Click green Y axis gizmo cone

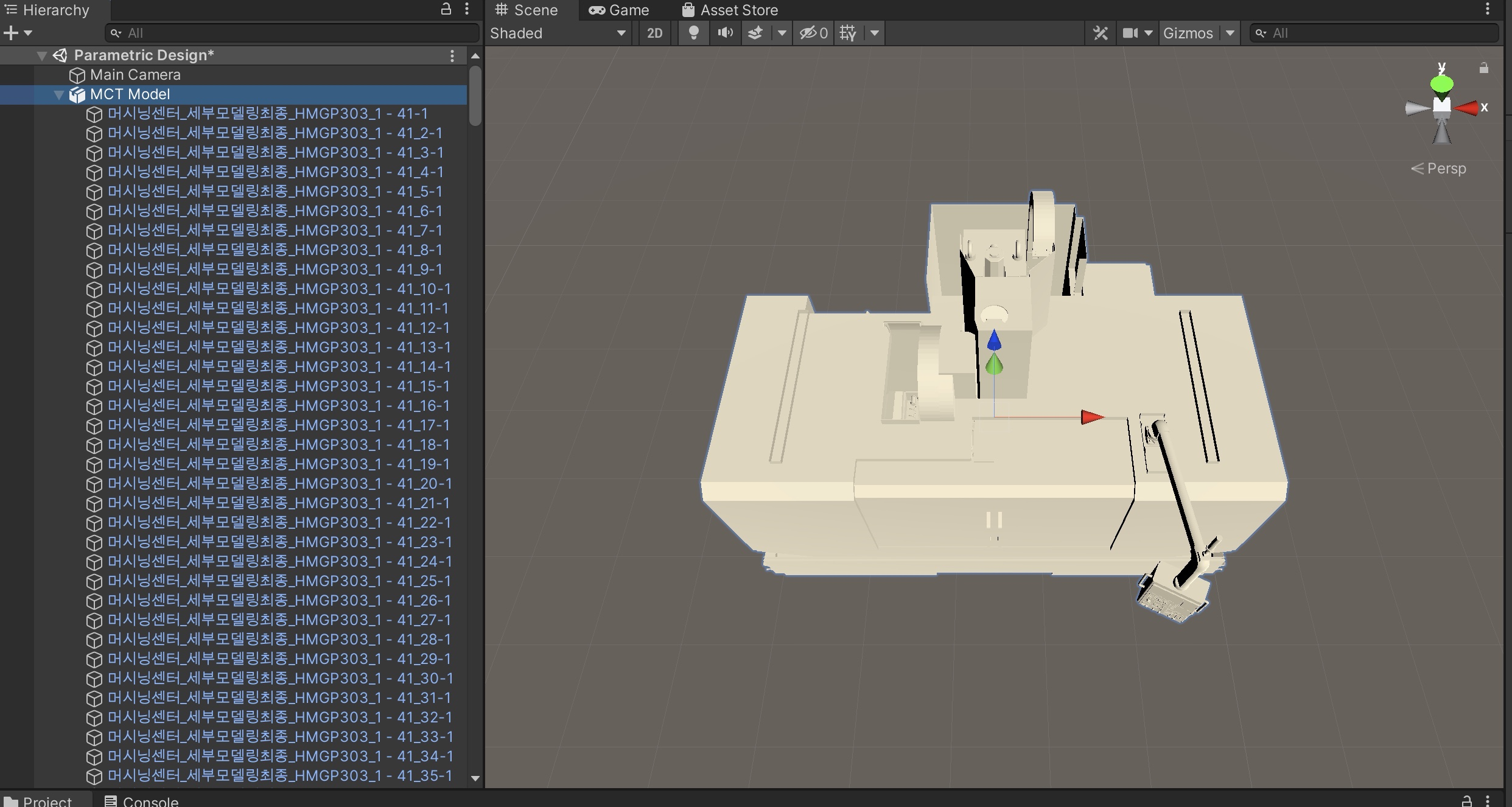(1441, 83)
